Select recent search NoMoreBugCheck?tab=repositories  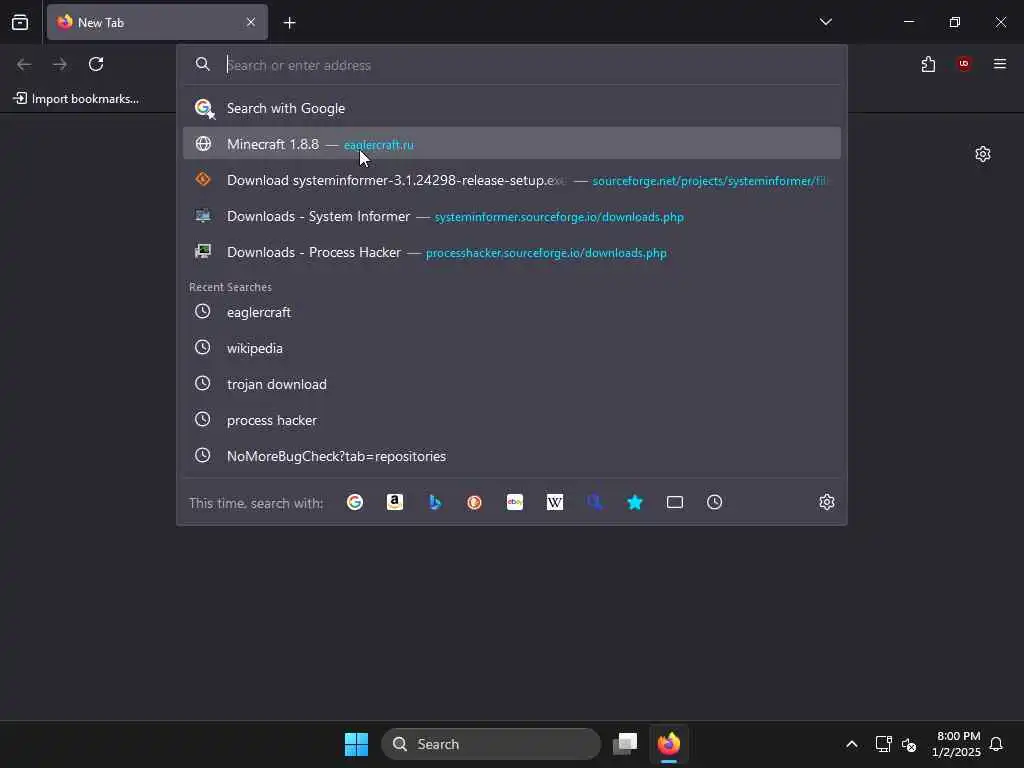coord(512,456)
